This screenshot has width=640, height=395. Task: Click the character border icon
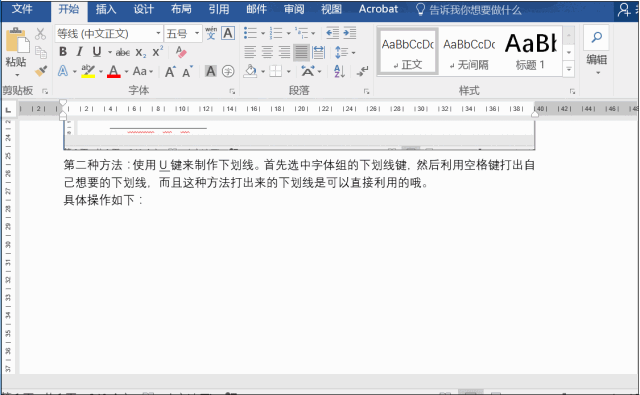coord(228,33)
